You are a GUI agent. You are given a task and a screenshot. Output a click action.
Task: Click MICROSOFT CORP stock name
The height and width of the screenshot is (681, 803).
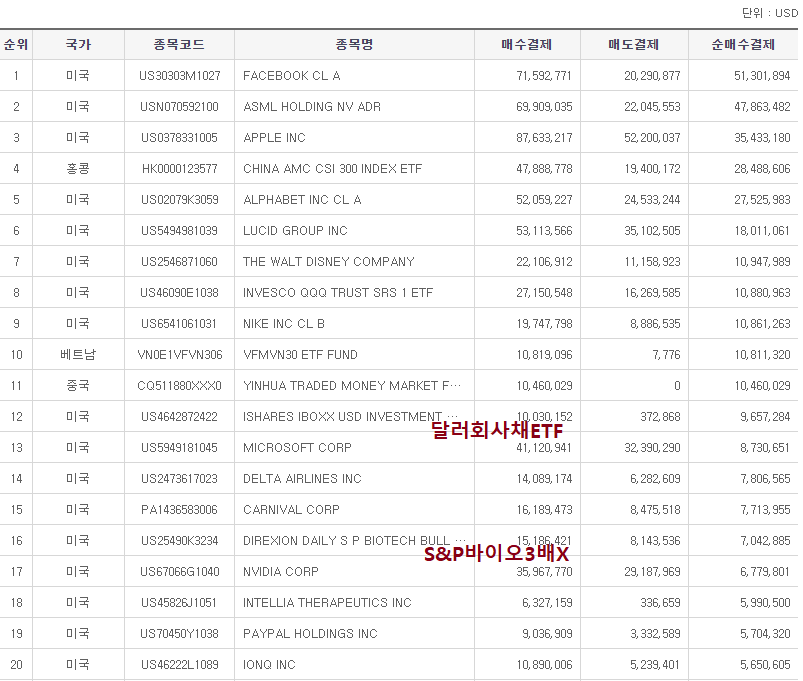pyautogui.click(x=297, y=448)
